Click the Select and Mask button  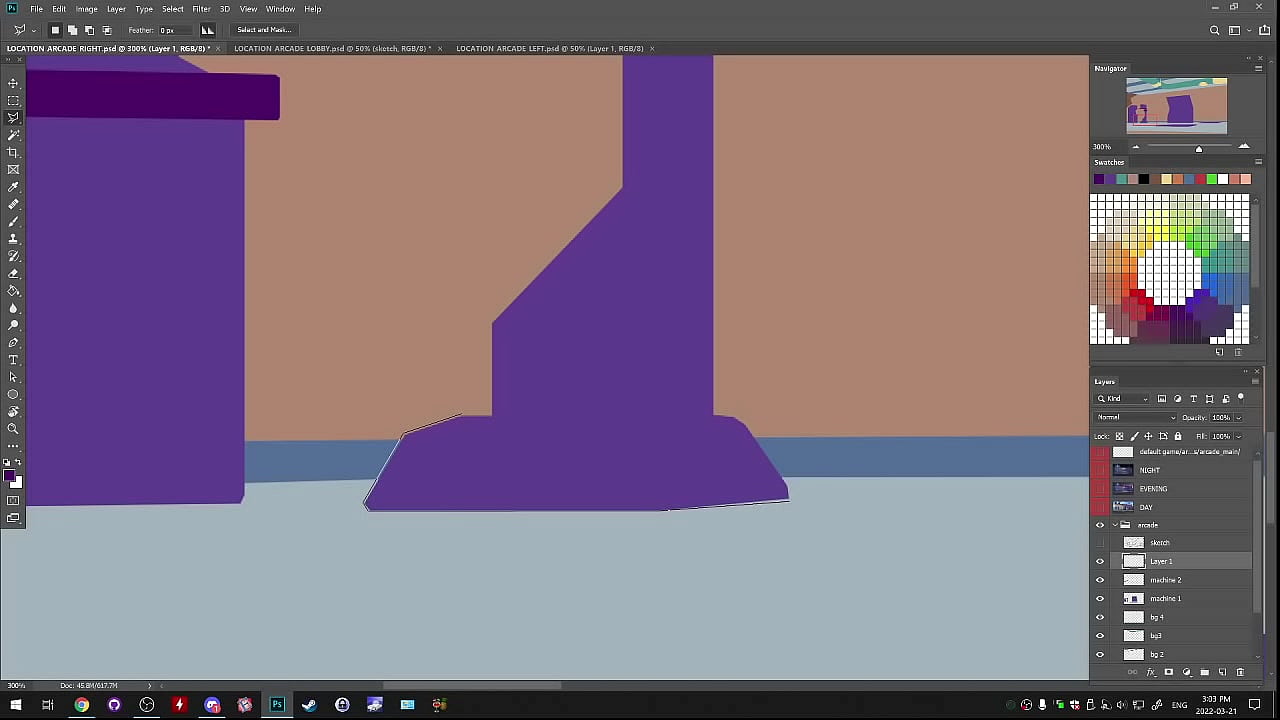coord(264,30)
